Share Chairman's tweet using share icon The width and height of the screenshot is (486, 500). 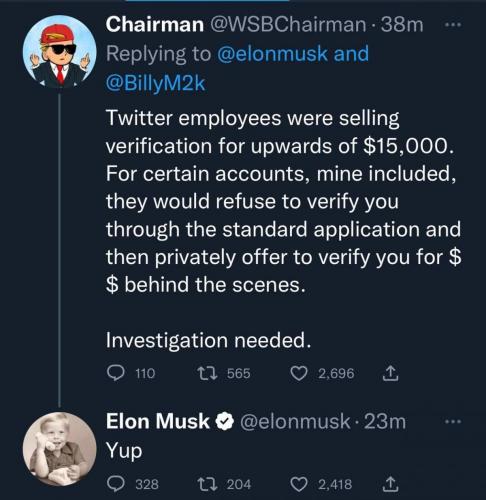[390, 373]
